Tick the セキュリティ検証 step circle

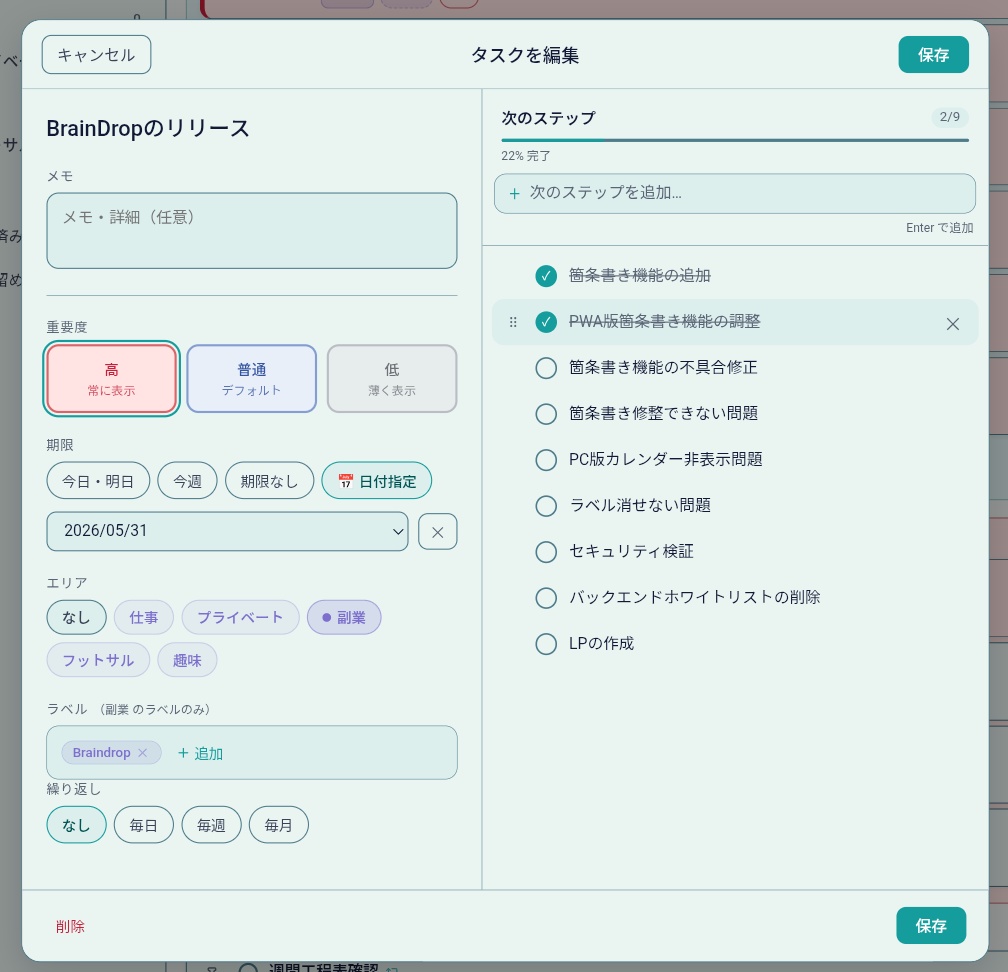546,552
